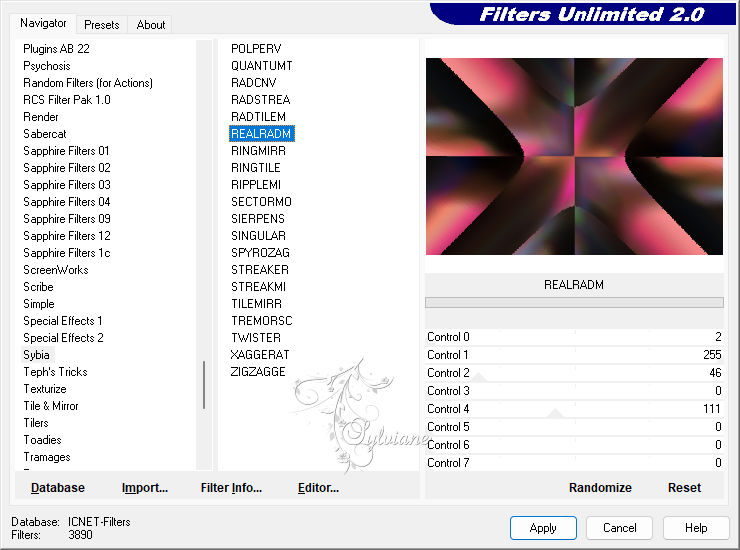Screen dimensions: 740x550
Task: Choose the SINGULAR filter
Action: click(x=258, y=236)
